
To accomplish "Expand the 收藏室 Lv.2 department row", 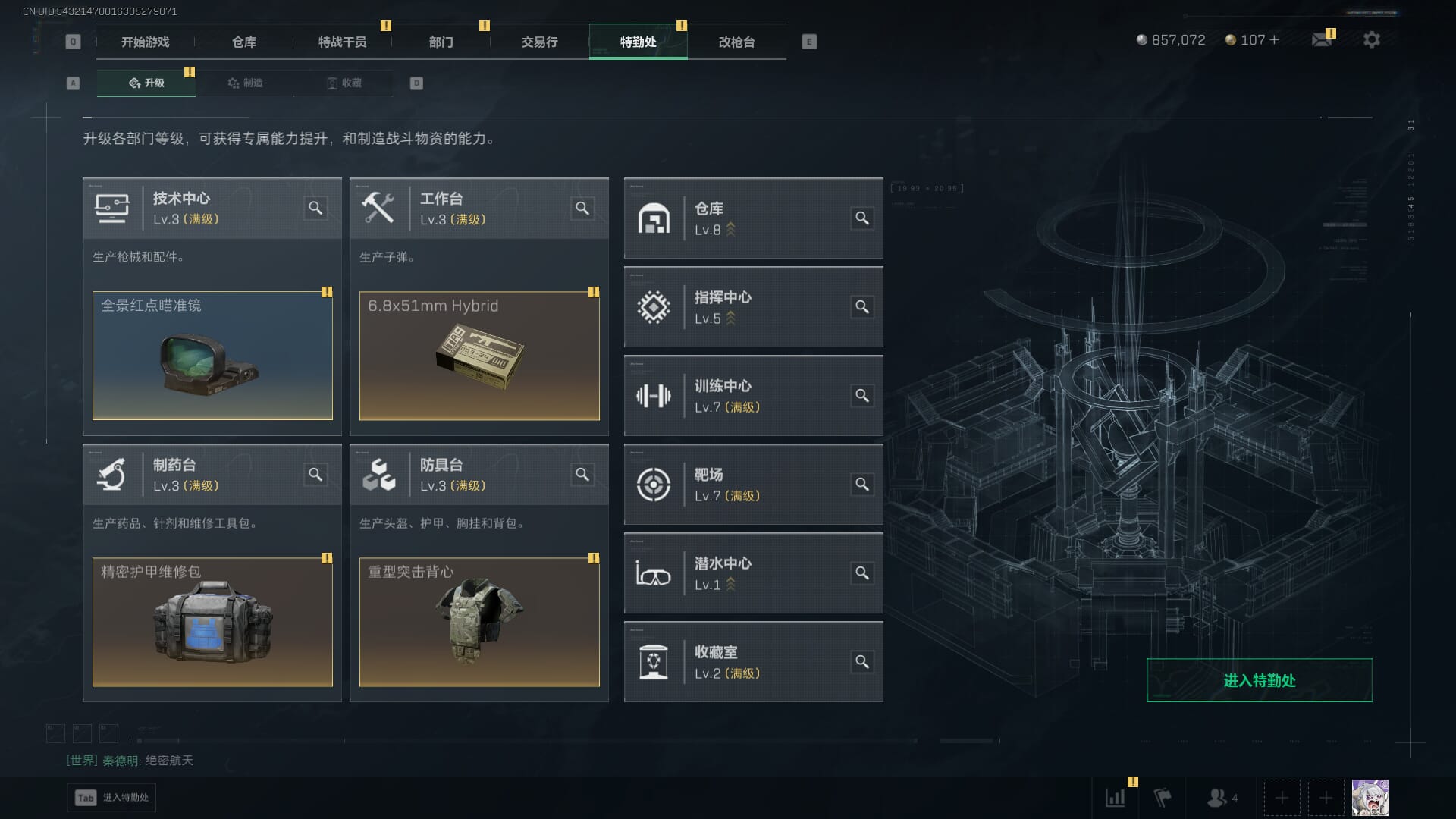I will 753,662.
